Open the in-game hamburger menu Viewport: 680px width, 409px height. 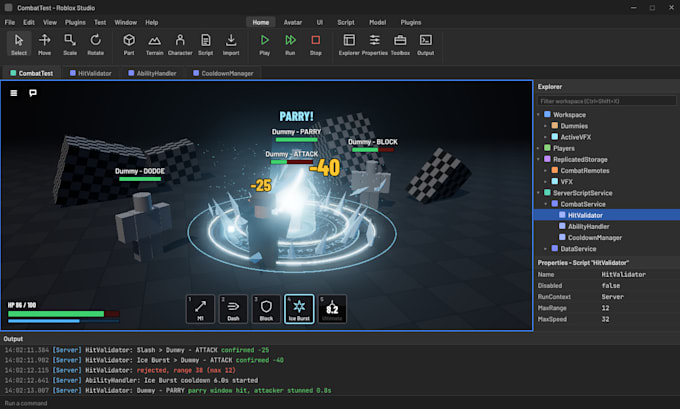coord(14,93)
